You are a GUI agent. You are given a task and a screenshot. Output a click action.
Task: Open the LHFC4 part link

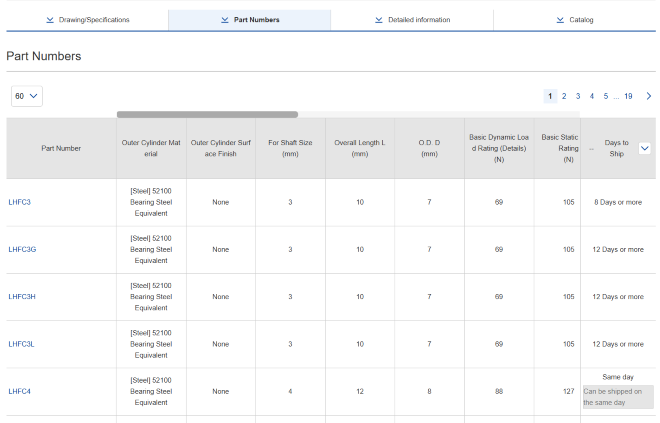point(20,390)
